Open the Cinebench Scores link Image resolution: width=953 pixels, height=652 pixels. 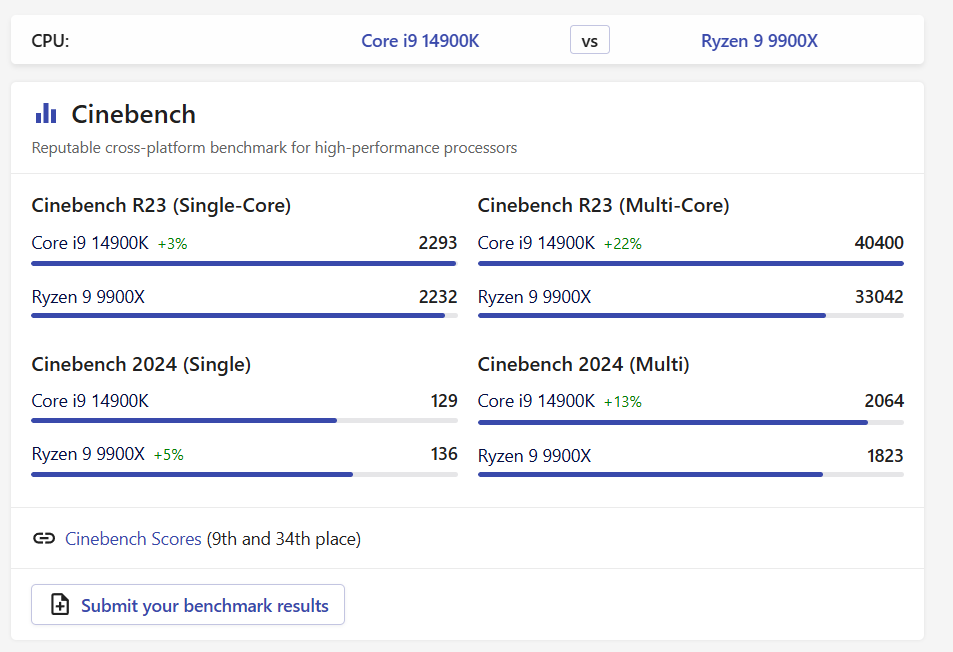133,538
